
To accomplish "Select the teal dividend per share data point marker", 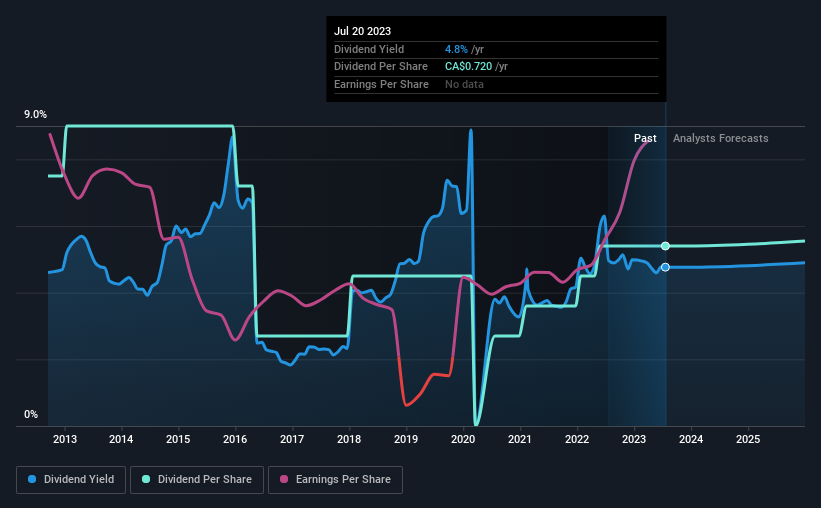I will click(665, 246).
